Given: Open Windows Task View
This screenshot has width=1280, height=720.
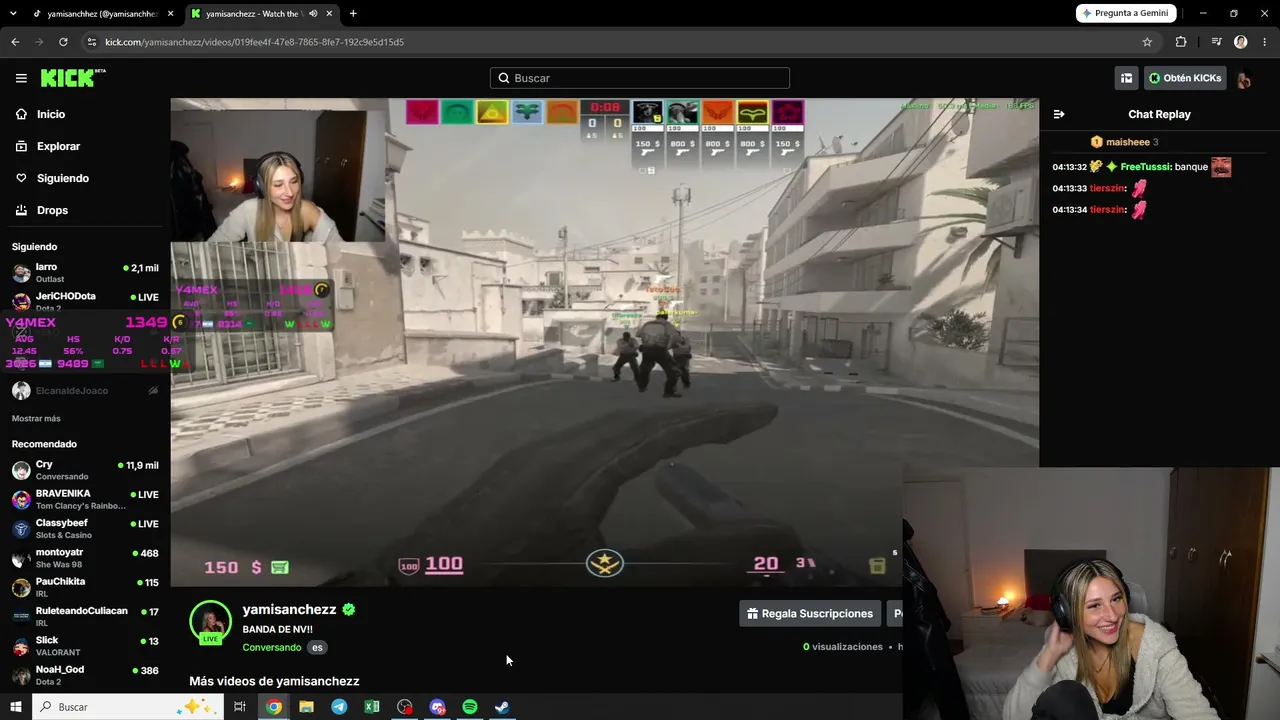Looking at the screenshot, I should 240,707.
